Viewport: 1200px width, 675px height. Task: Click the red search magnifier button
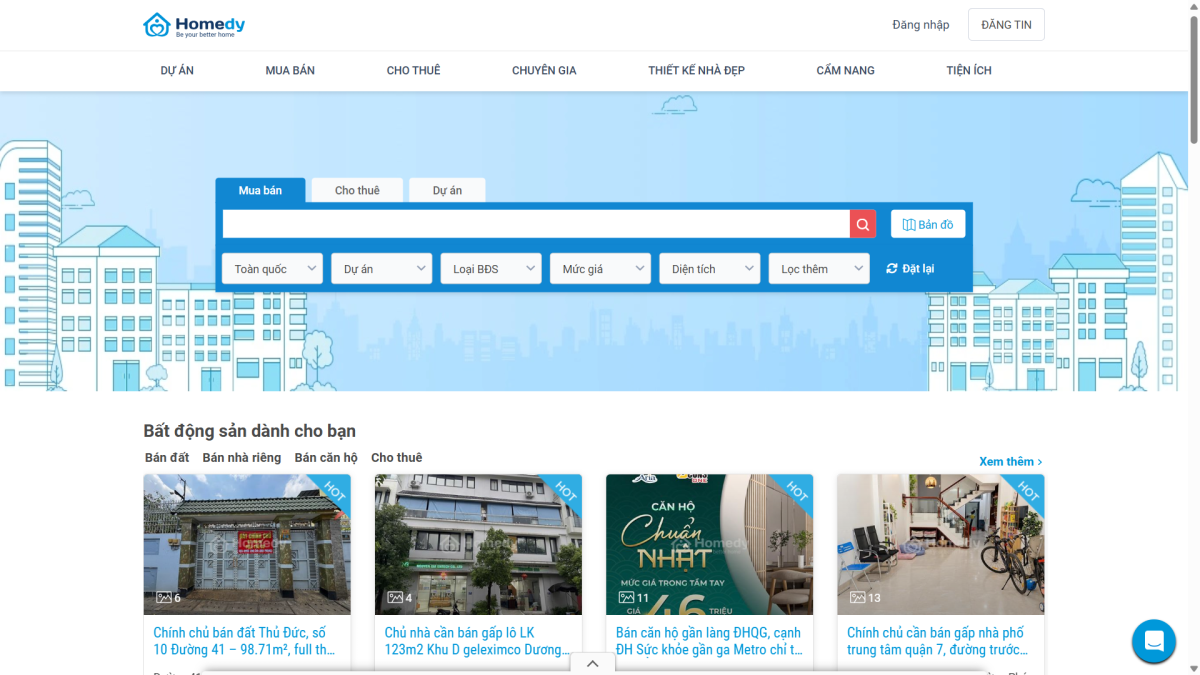tap(863, 224)
